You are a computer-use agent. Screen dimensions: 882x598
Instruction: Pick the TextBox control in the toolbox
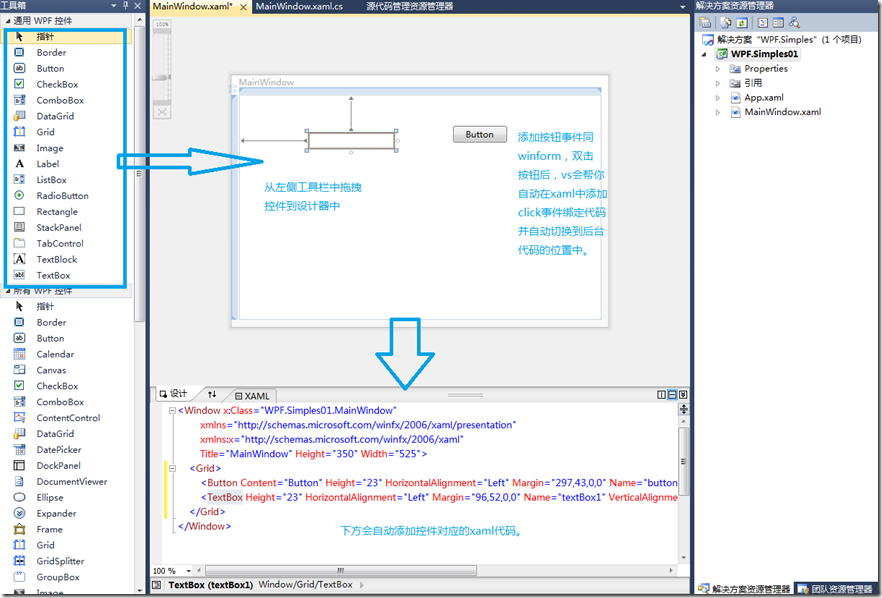(x=68, y=275)
